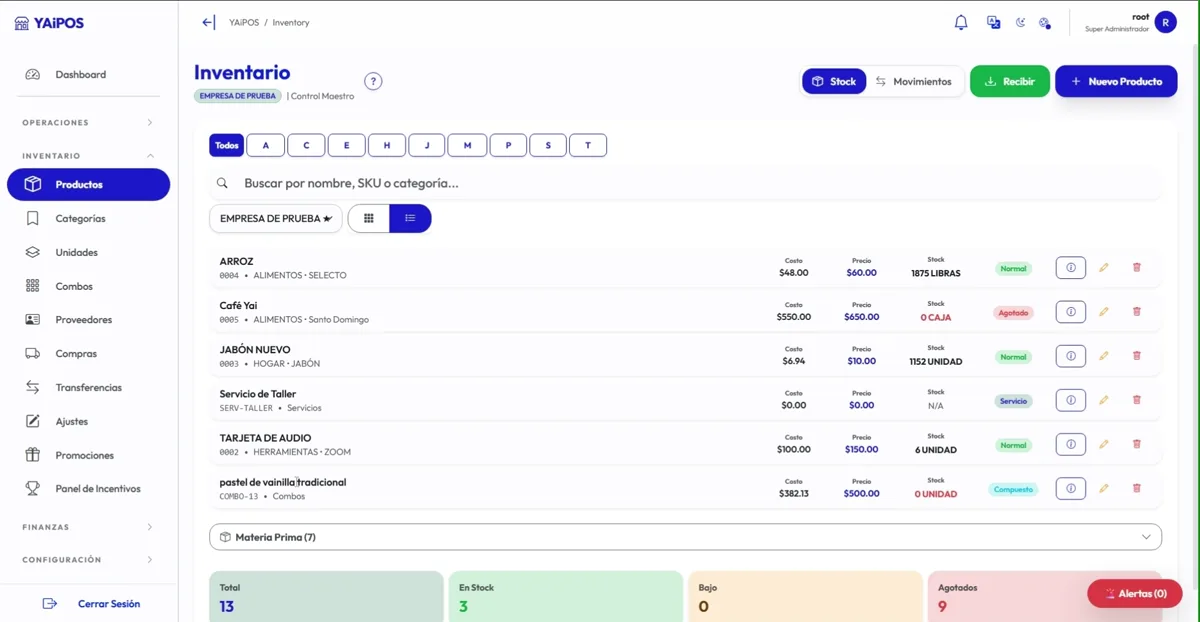1200x622 pixels.
Task: Select the Todos filter tab
Action: (227, 145)
